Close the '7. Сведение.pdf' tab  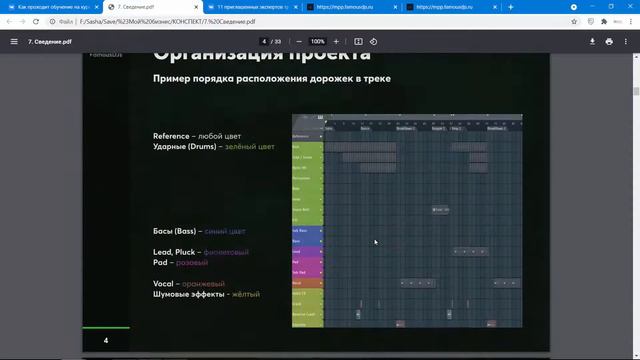point(196,7)
